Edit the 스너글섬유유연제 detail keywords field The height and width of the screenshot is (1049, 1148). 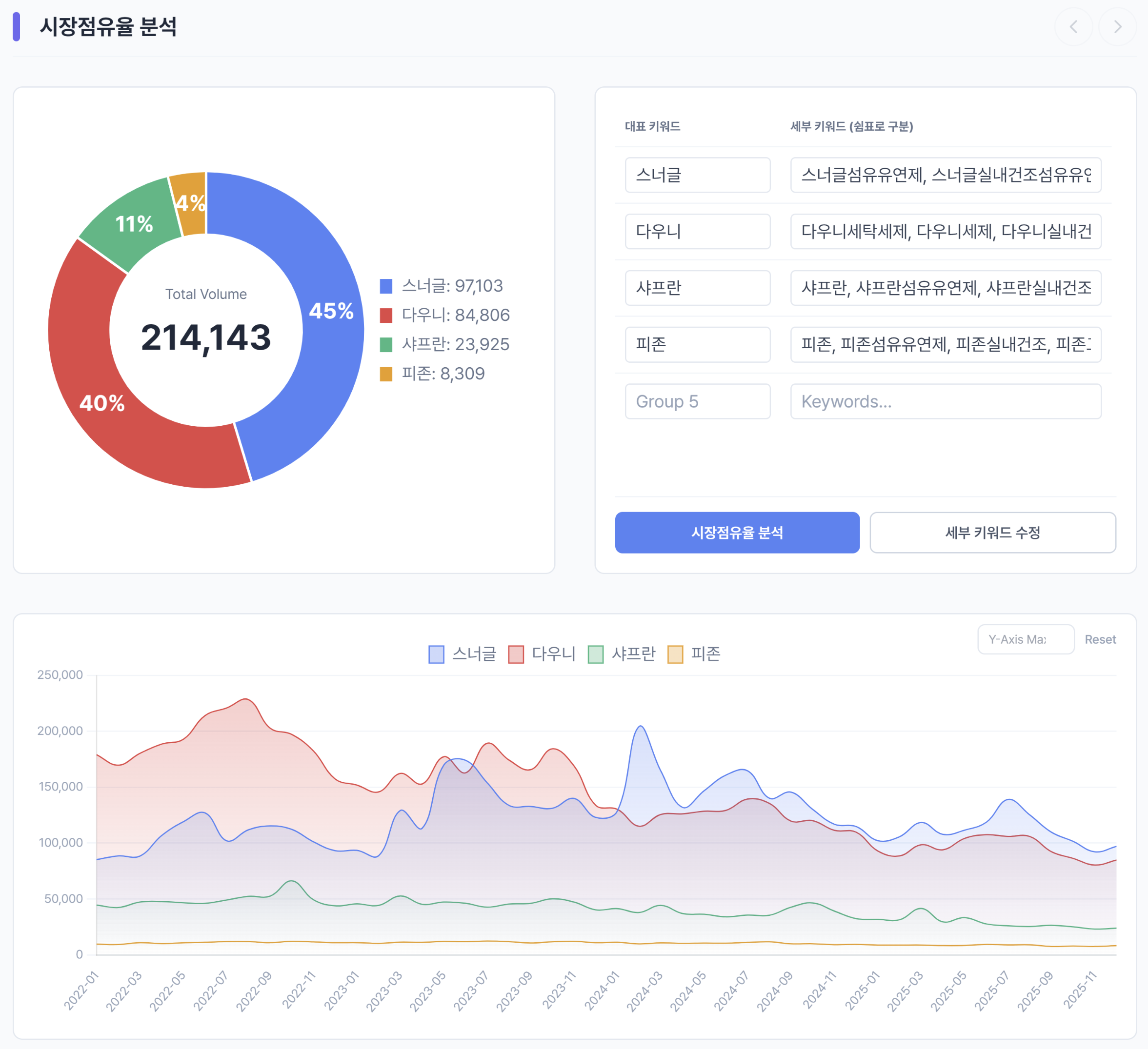point(946,175)
